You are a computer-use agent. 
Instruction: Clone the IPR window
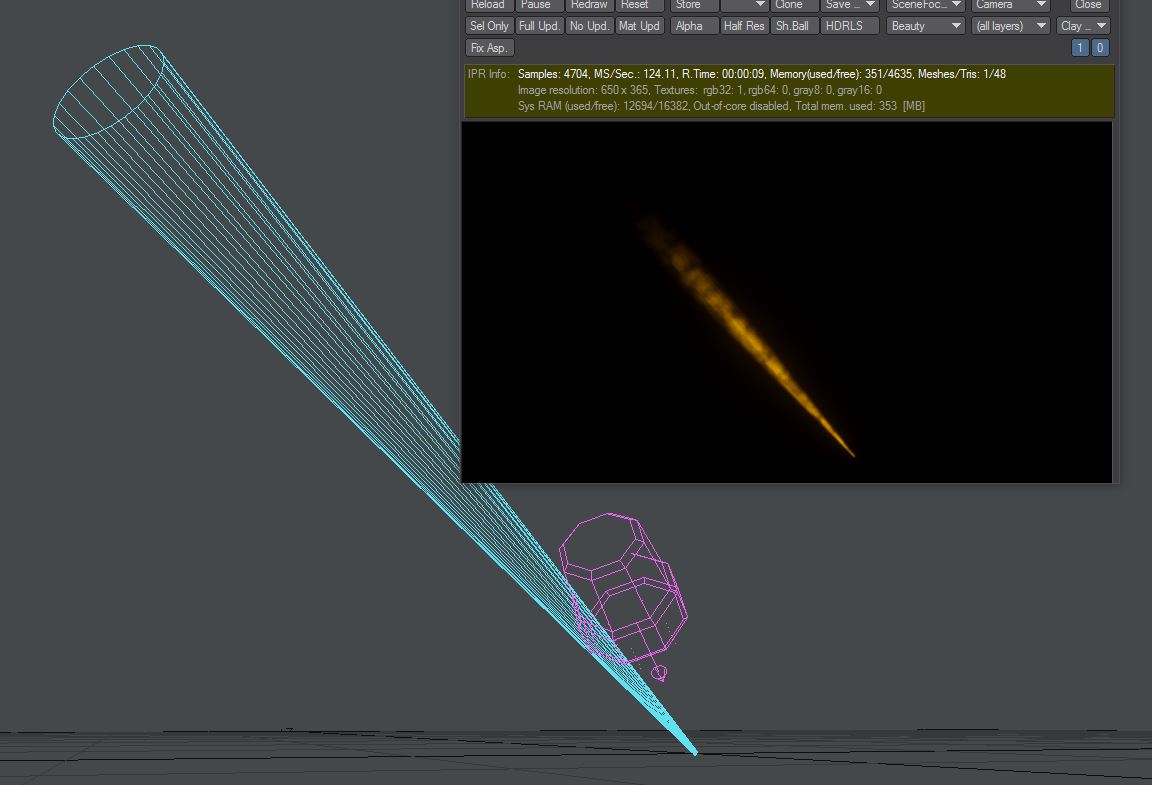click(793, 5)
